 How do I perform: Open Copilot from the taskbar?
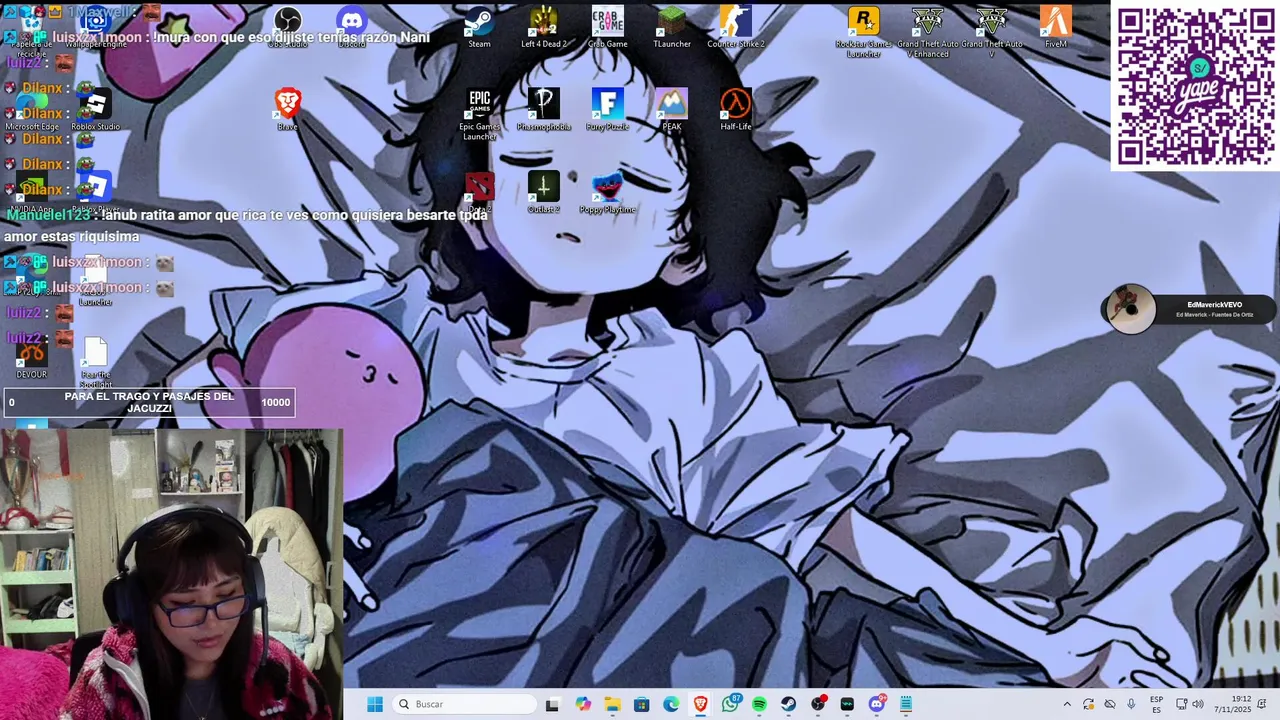click(x=583, y=704)
